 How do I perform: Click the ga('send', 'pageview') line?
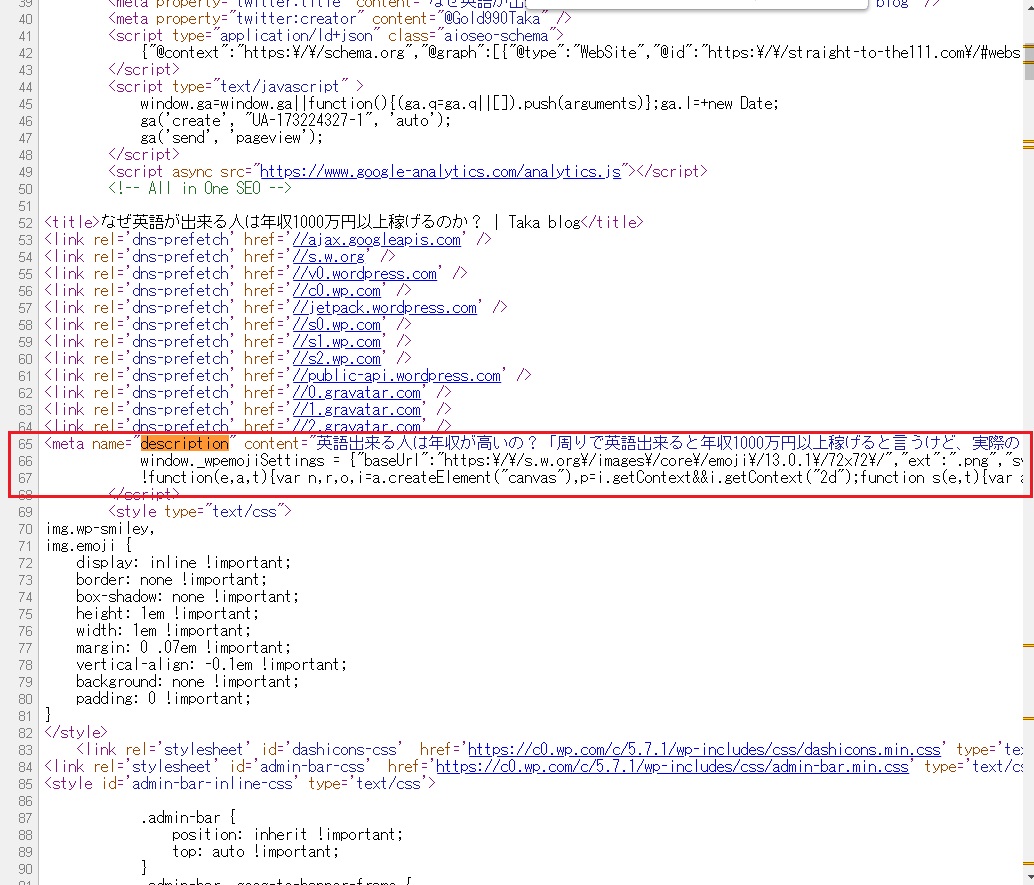[x=231, y=138]
